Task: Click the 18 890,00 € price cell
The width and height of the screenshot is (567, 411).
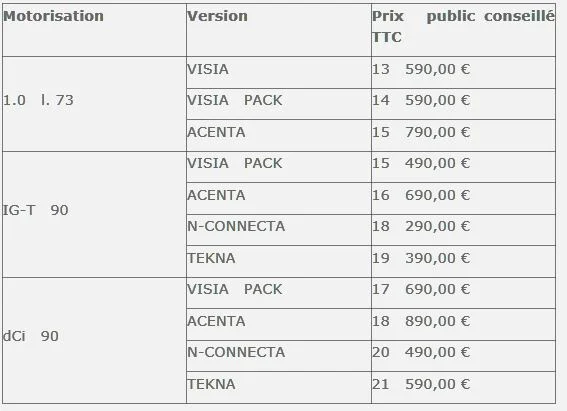Action: click(x=464, y=325)
